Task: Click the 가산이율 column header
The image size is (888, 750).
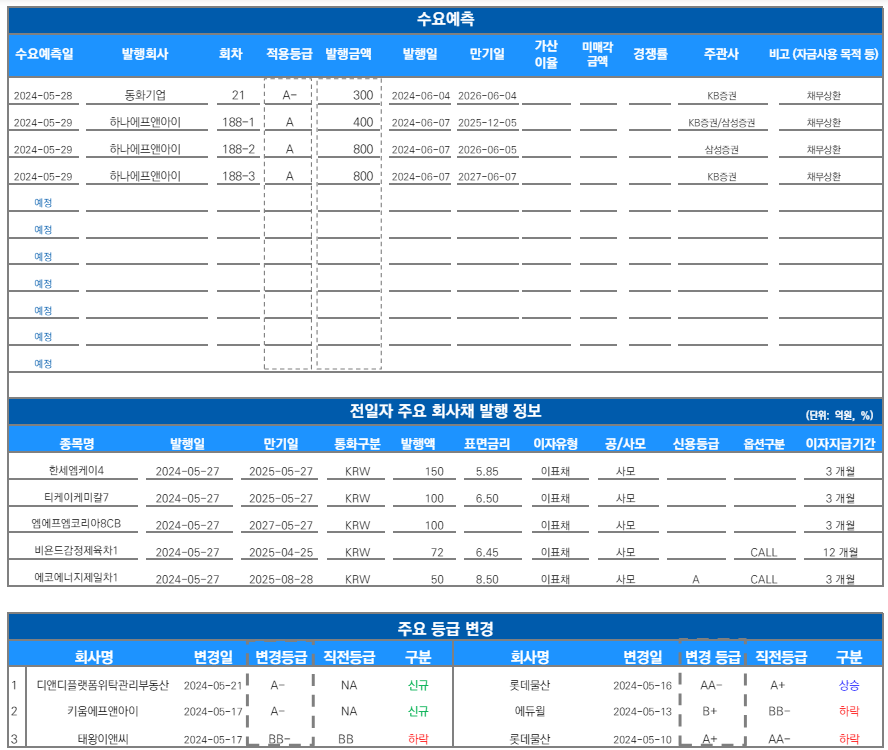Action: click(546, 54)
